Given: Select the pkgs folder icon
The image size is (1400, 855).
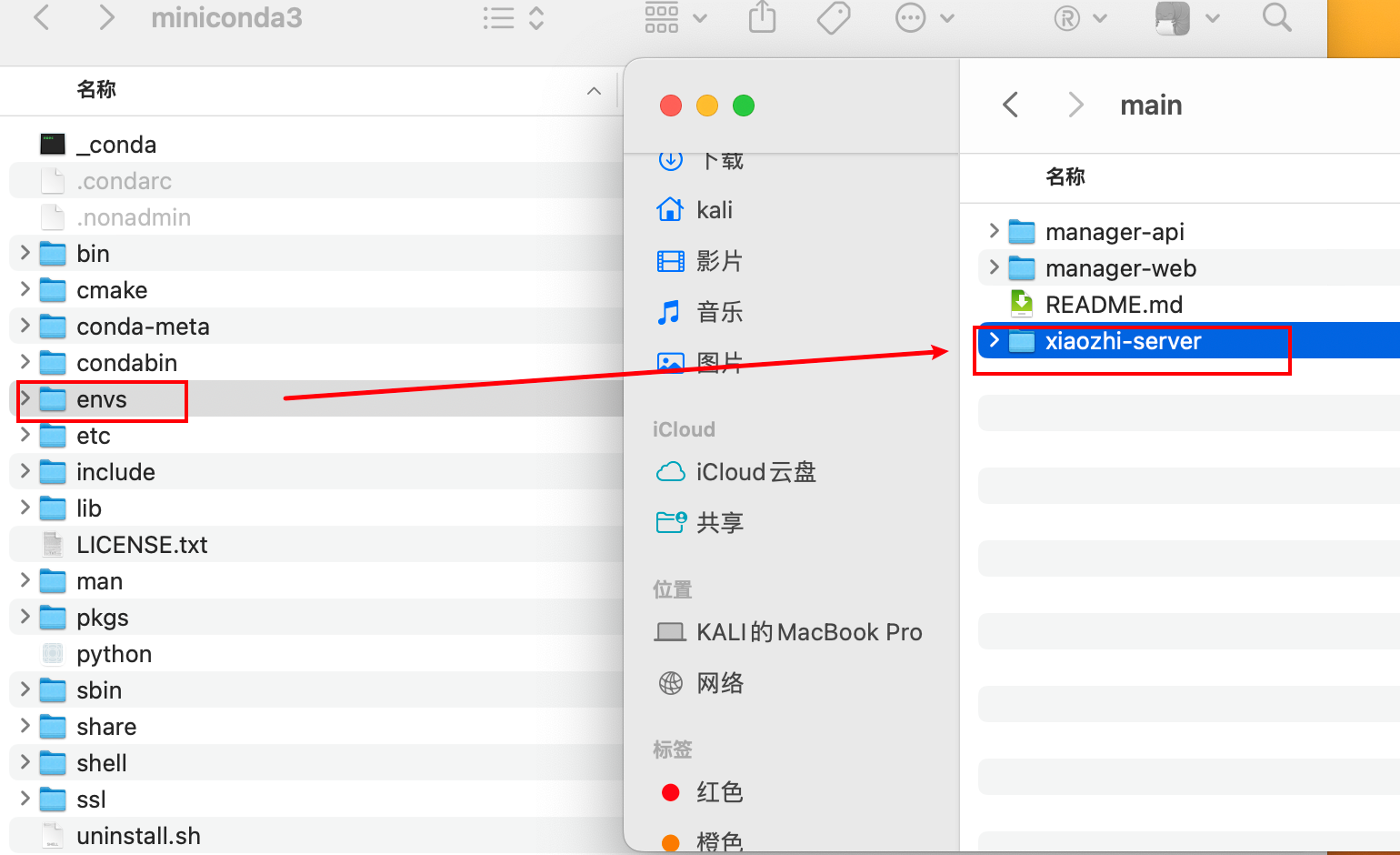Looking at the screenshot, I should click(x=53, y=618).
